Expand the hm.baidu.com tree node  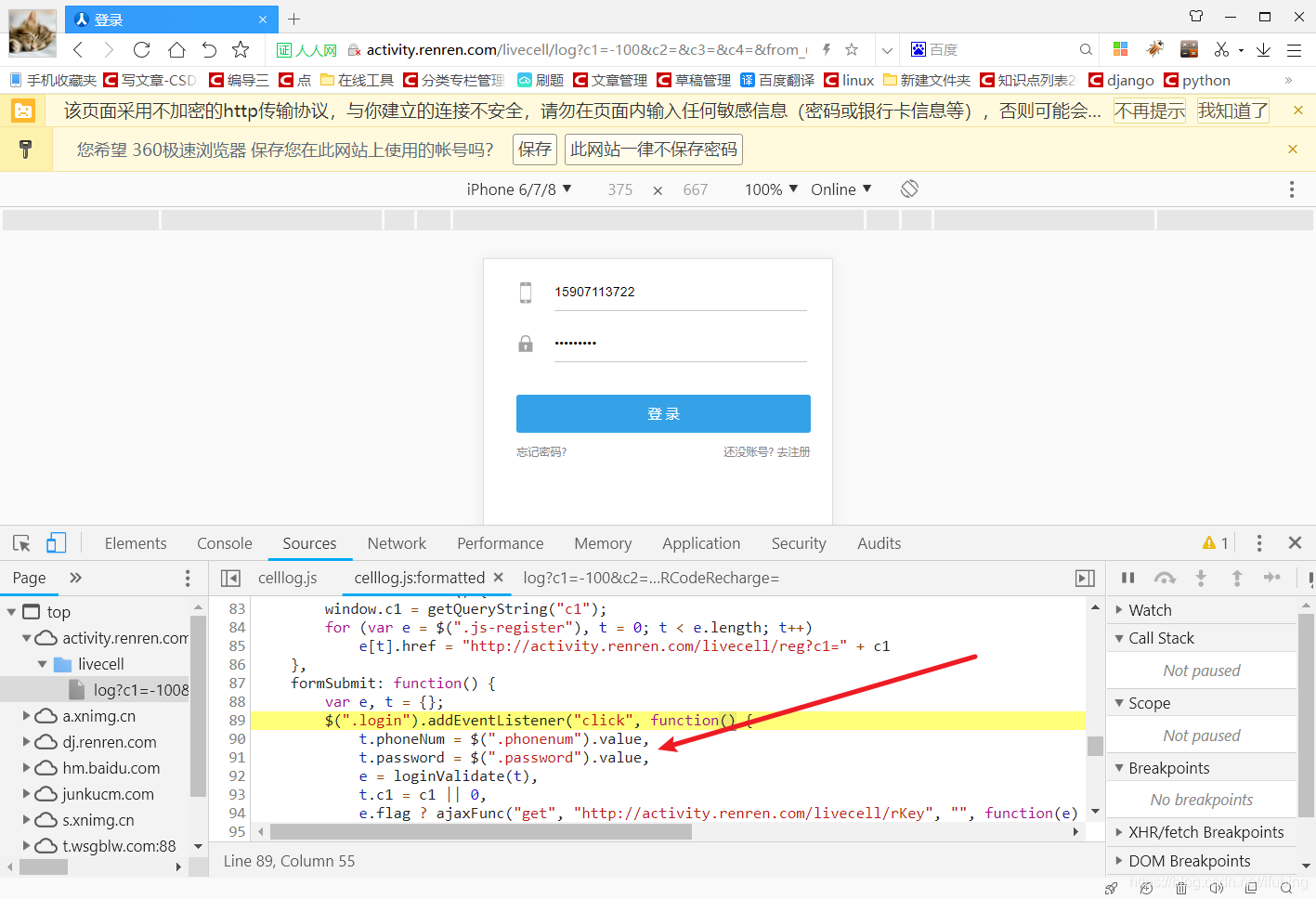(x=27, y=768)
